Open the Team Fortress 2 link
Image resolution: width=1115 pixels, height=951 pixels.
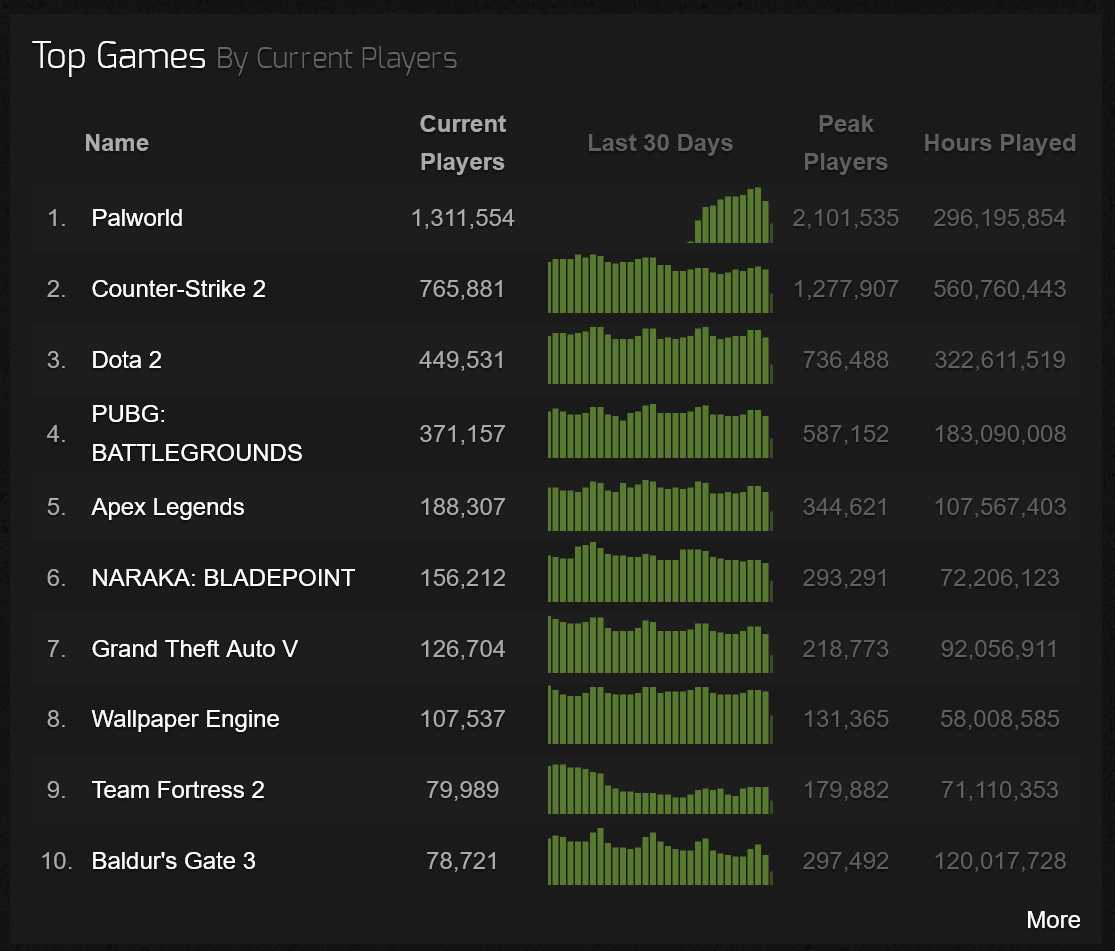coord(178,790)
